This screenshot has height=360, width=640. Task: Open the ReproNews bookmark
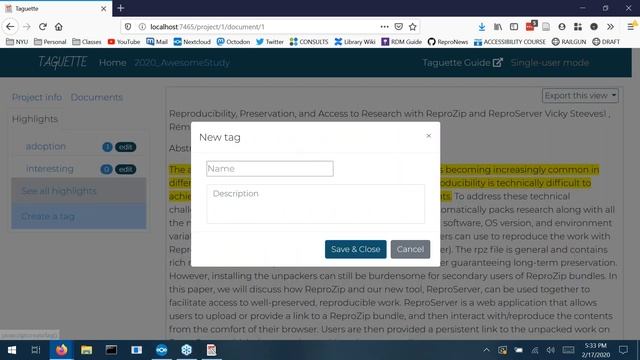[x=448, y=42]
